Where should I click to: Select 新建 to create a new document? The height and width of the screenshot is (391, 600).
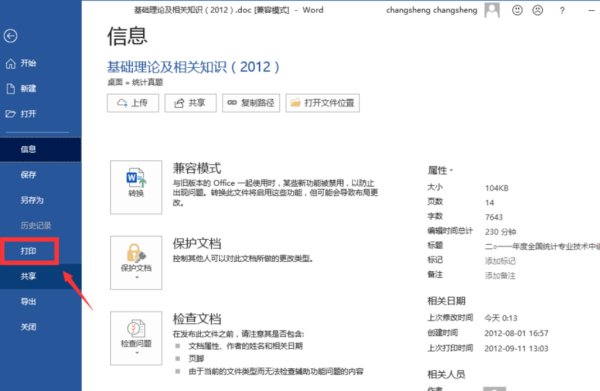coord(41,88)
